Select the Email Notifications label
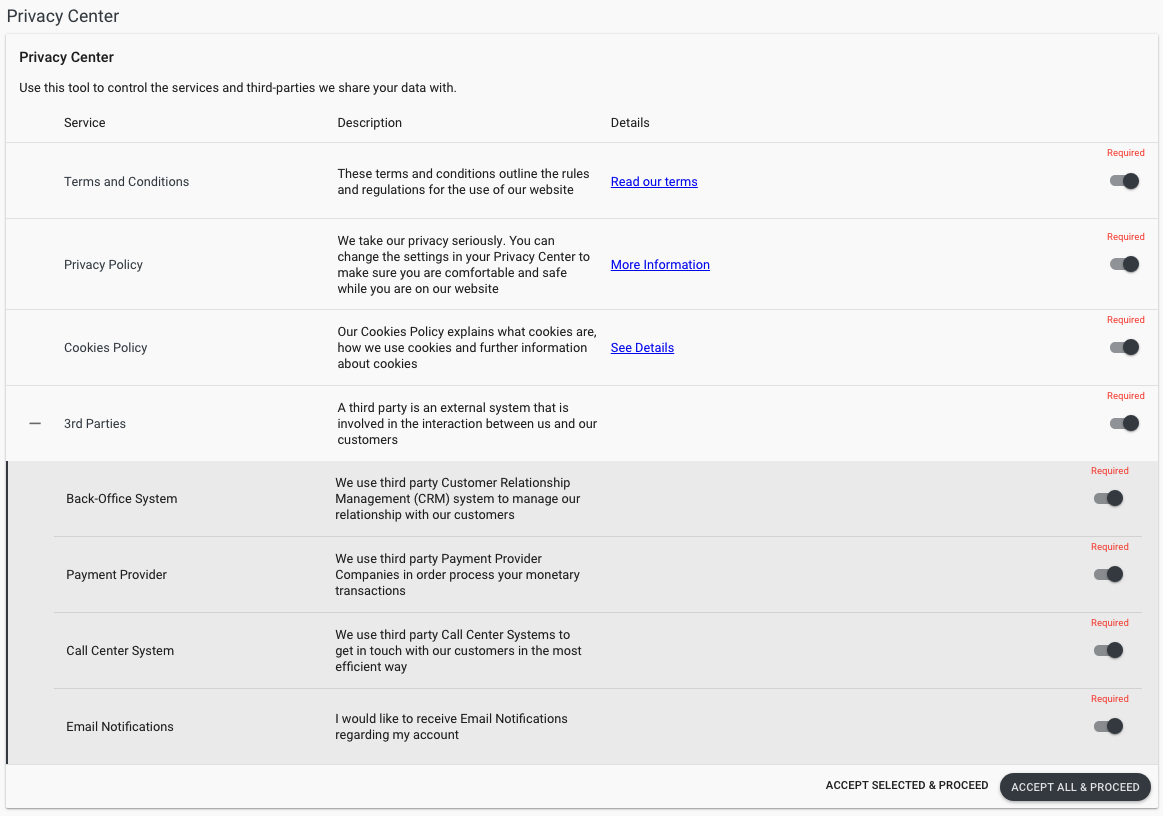The width and height of the screenshot is (1163, 816). pos(119,727)
